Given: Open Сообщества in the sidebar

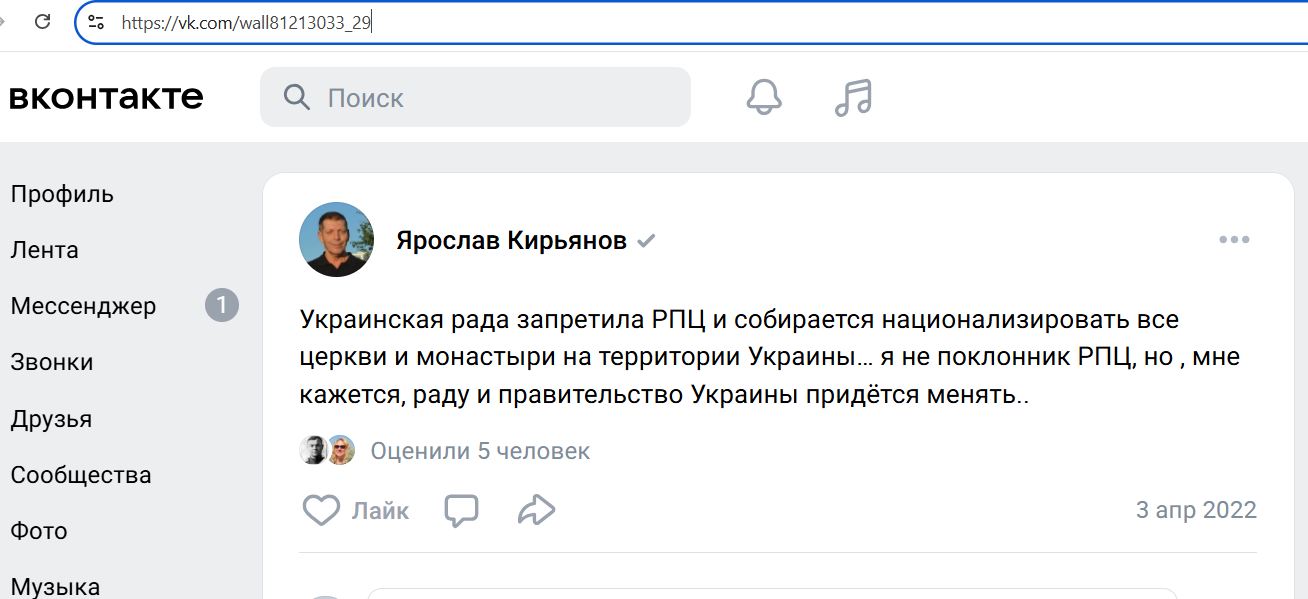Looking at the screenshot, I should [x=81, y=474].
